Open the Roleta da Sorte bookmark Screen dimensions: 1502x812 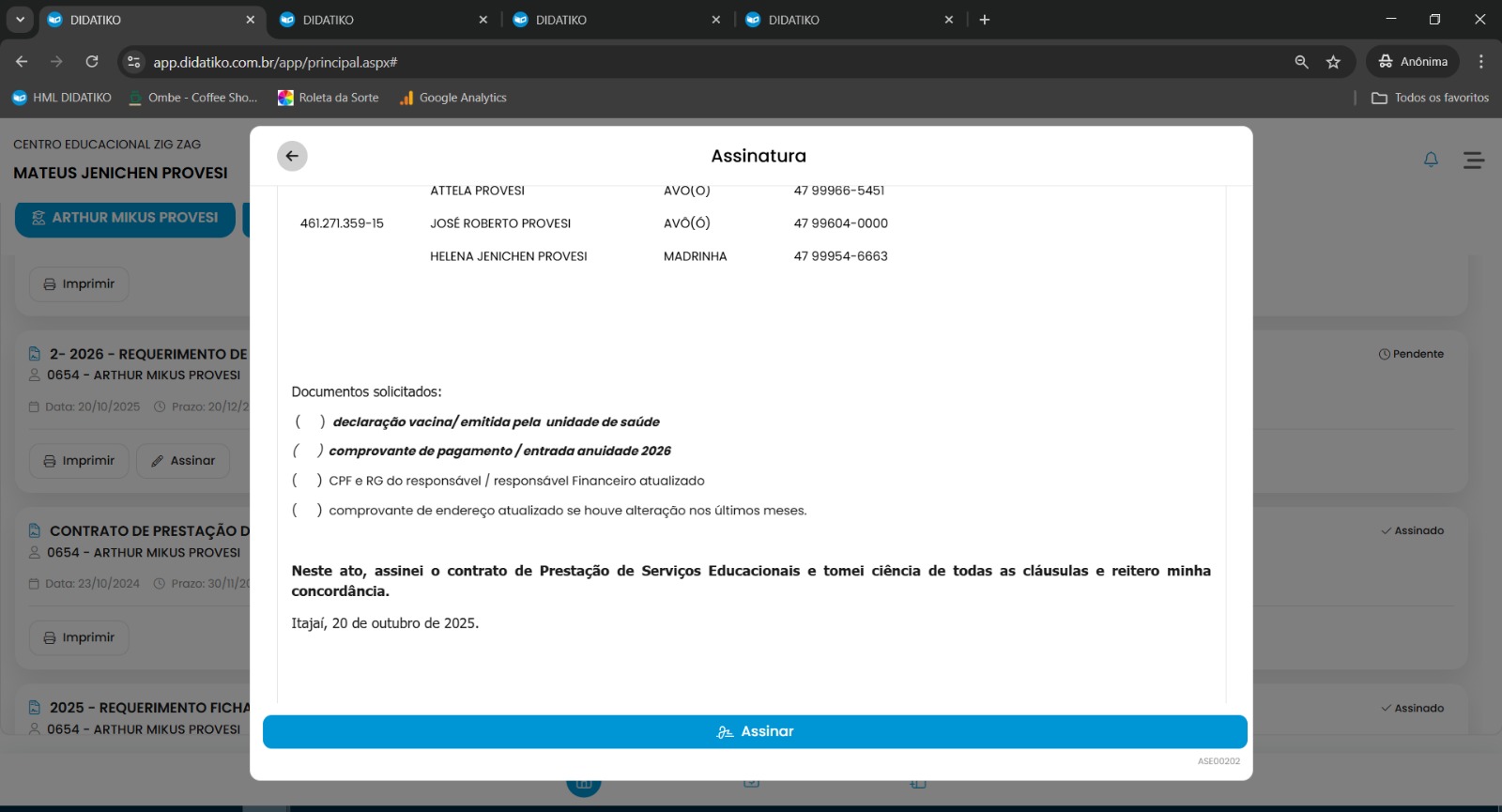click(329, 98)
